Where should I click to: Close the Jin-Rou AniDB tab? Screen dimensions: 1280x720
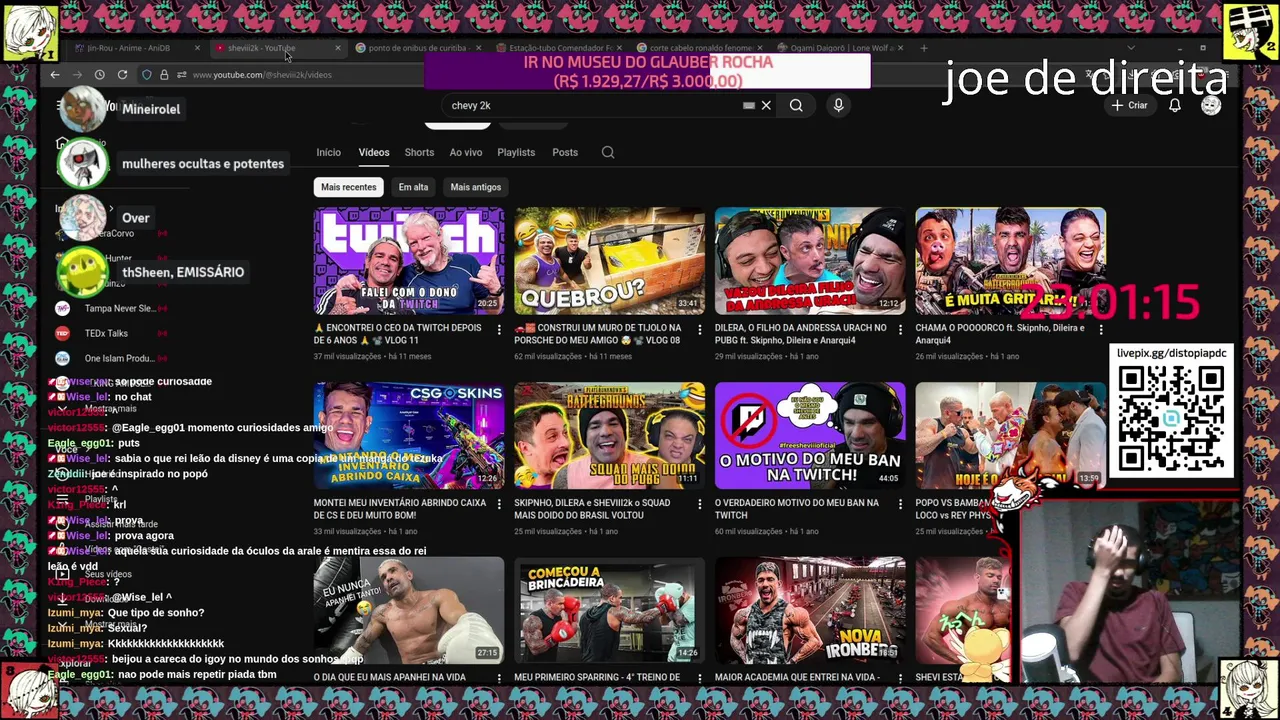point(196,48)
